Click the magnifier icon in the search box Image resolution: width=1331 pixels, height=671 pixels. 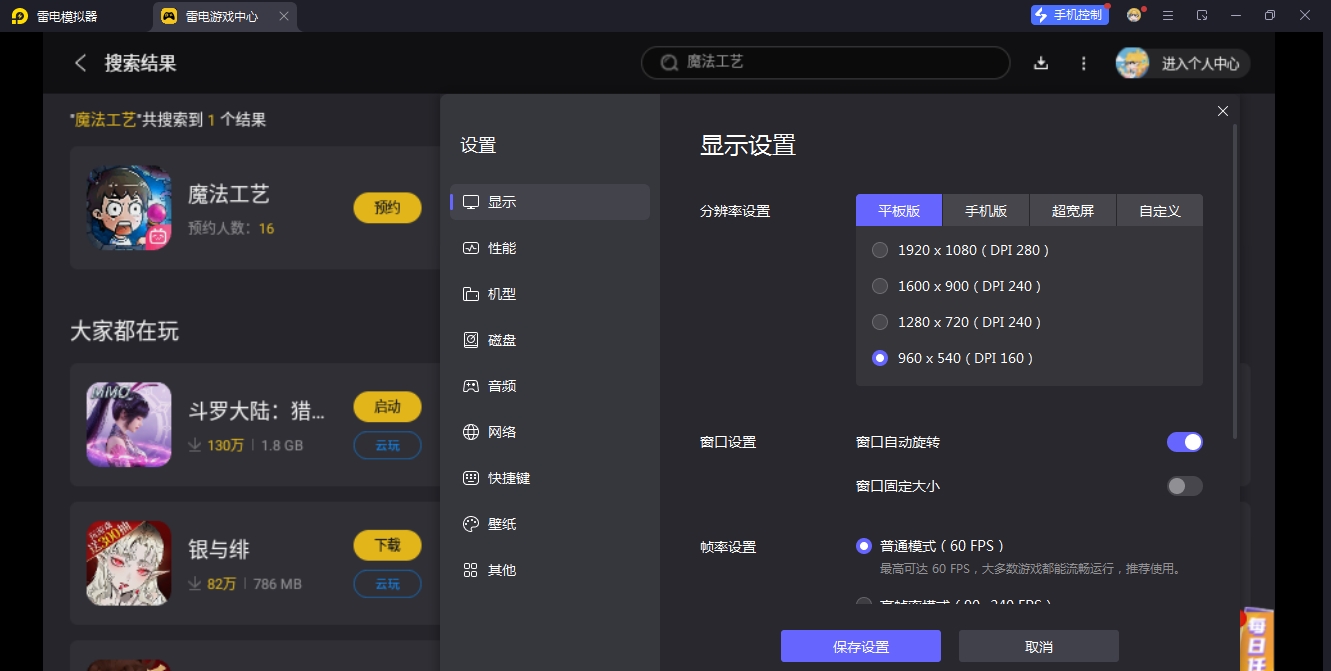click(x=669, y=62)
